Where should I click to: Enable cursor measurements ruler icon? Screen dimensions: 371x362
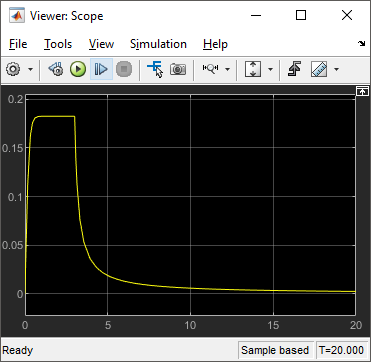(319, 69)
